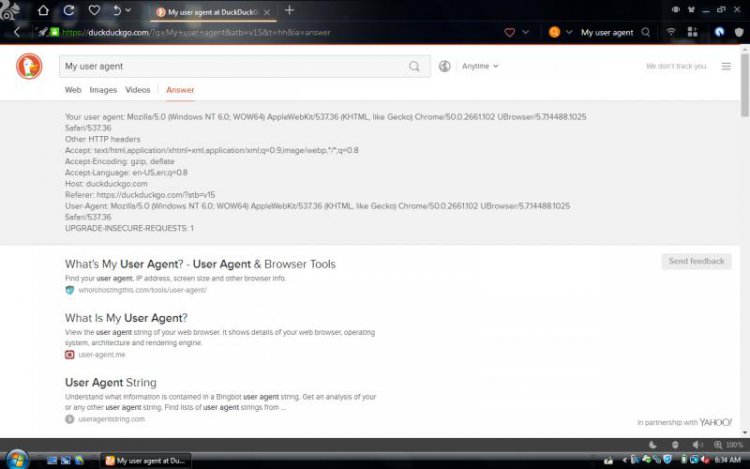This screenshot has width=750, height=469.
Task: Open the region globe selector
Action: click(x=444, y=66)
